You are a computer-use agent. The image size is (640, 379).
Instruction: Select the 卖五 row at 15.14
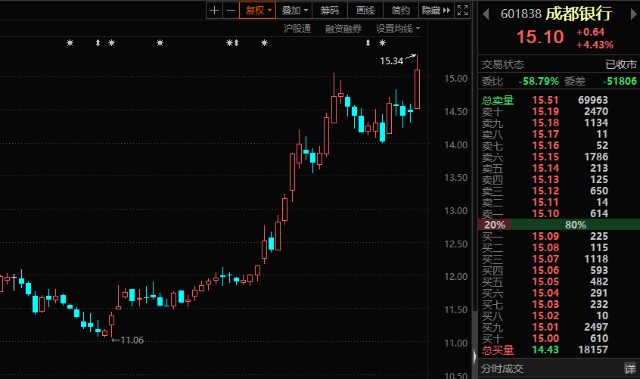click(559, 168)
